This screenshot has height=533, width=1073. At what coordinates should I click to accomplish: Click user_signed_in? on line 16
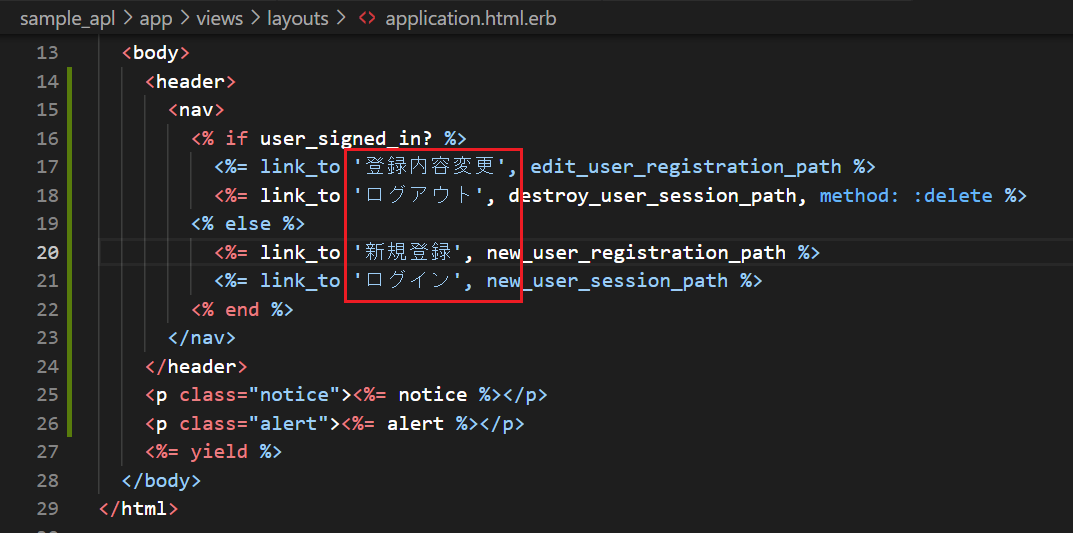tap(346, 138)
